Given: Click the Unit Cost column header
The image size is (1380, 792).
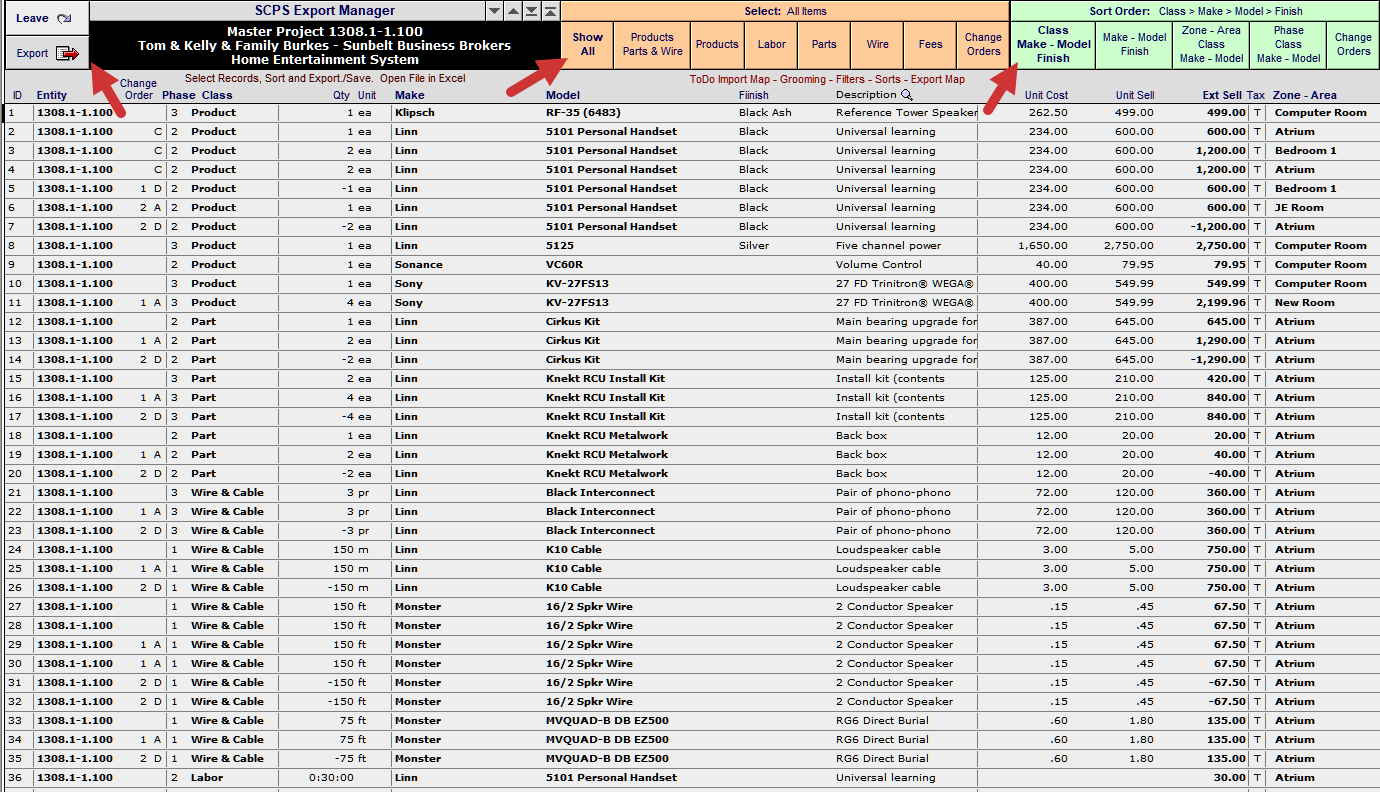Looking at the screenshot, I should (x=1046, y=96).
